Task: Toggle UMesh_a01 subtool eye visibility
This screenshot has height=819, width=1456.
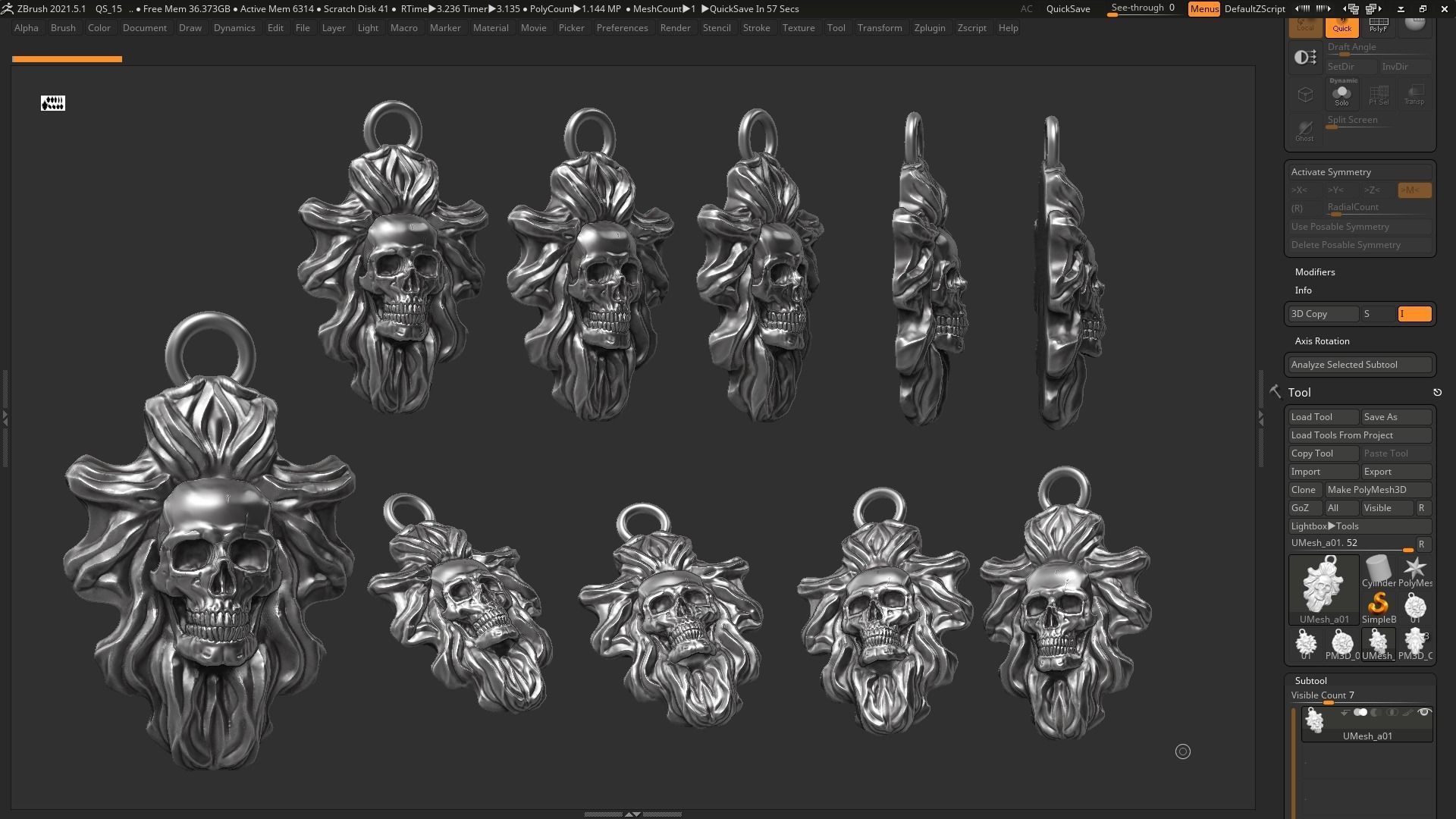Action: click(x=1423, y=712)
